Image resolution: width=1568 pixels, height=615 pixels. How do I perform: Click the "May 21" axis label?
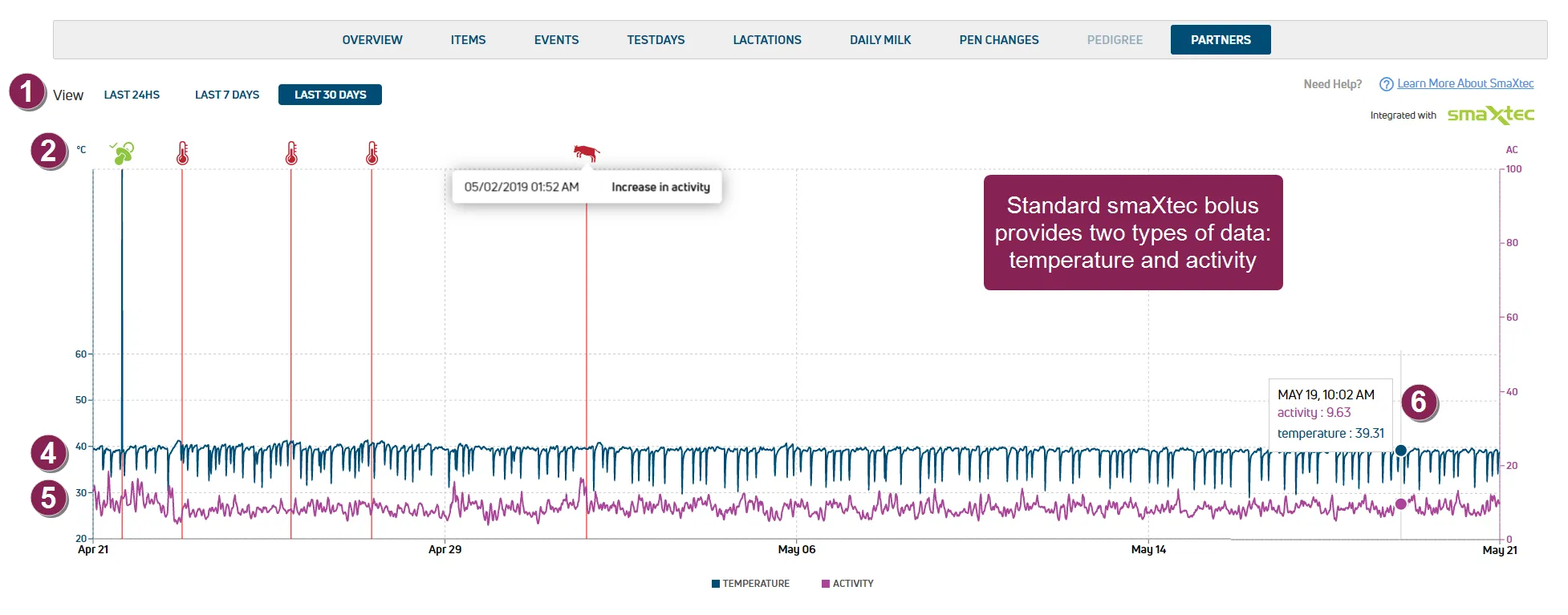[1500, 550]
